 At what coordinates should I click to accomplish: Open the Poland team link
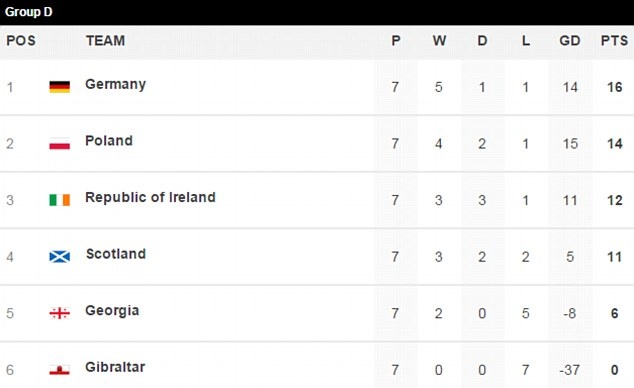click(x=109, y=141)
